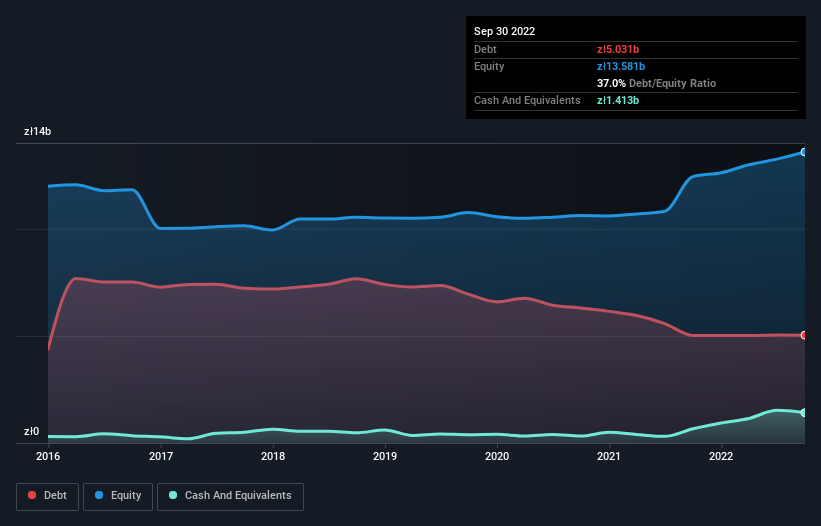
Task: Click the 2019 x-axis label
Action: coord(385,456)
